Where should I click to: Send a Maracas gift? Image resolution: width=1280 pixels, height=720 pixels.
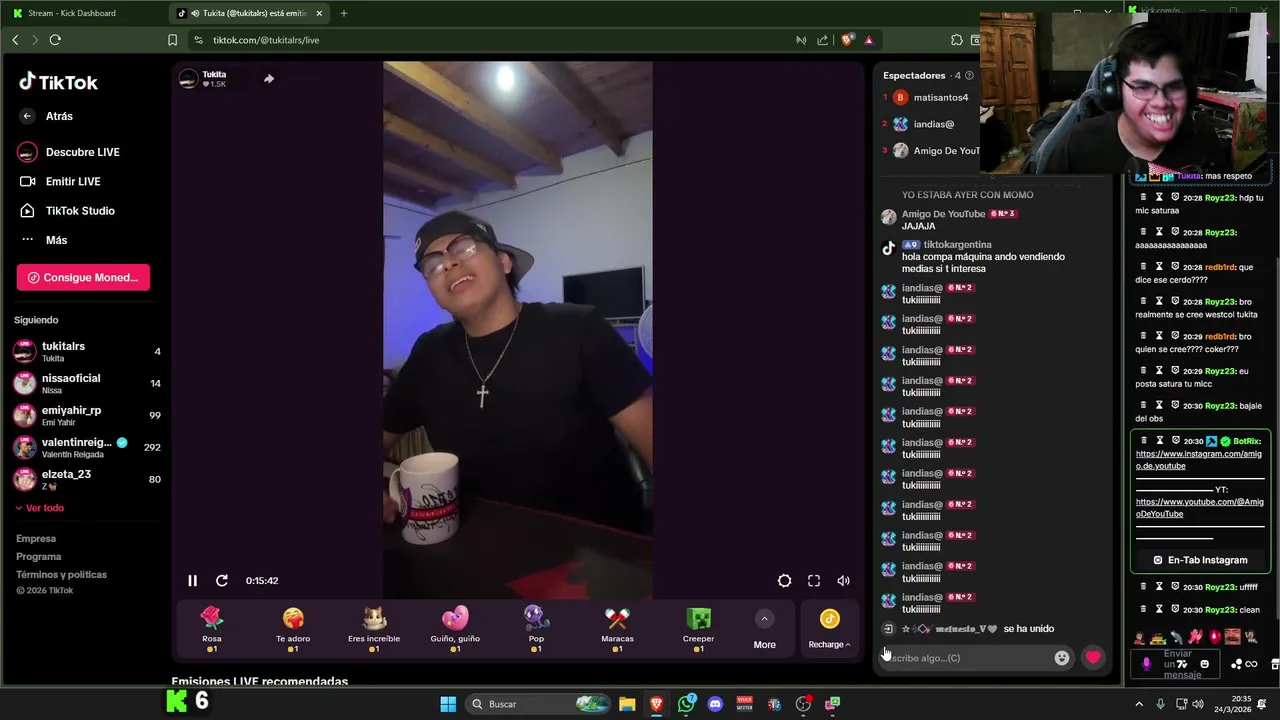coord(617,629)
